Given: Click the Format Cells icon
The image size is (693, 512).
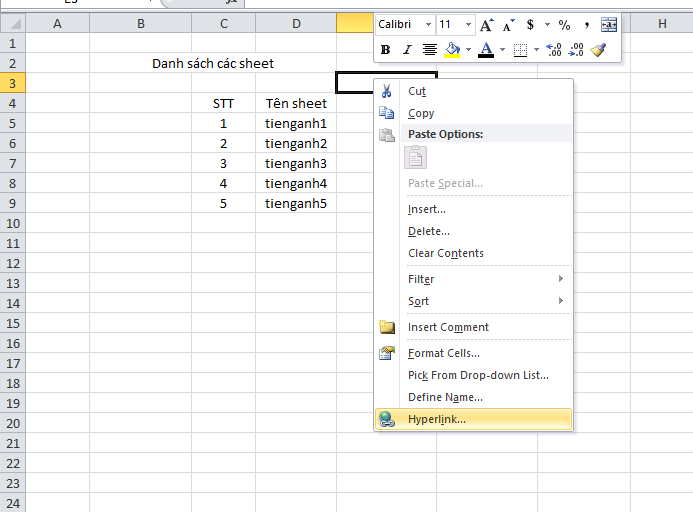Looking at the screenshot, I should tap(387, 353).
